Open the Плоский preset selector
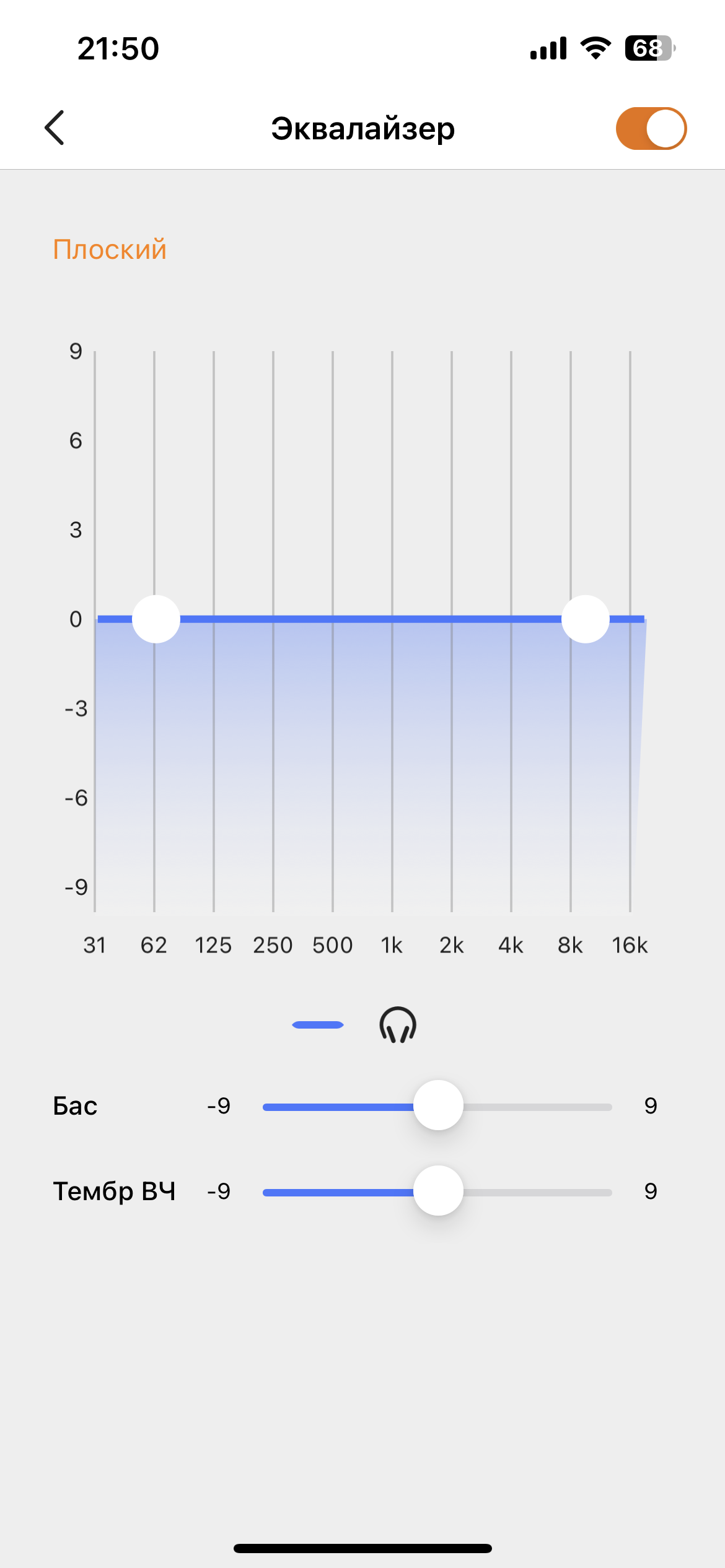This screenshot has width=725, height=1568. click(110, 250)
